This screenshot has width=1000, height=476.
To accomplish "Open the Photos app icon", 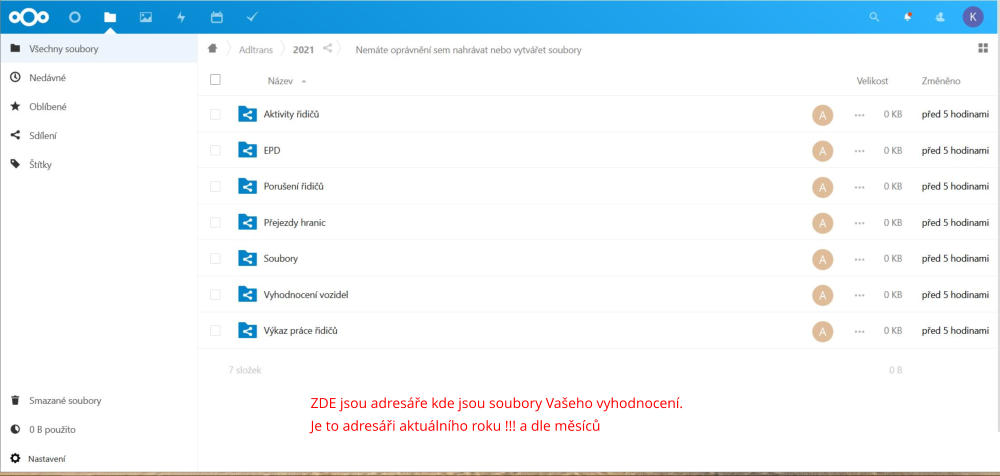I will click(146, 17).
